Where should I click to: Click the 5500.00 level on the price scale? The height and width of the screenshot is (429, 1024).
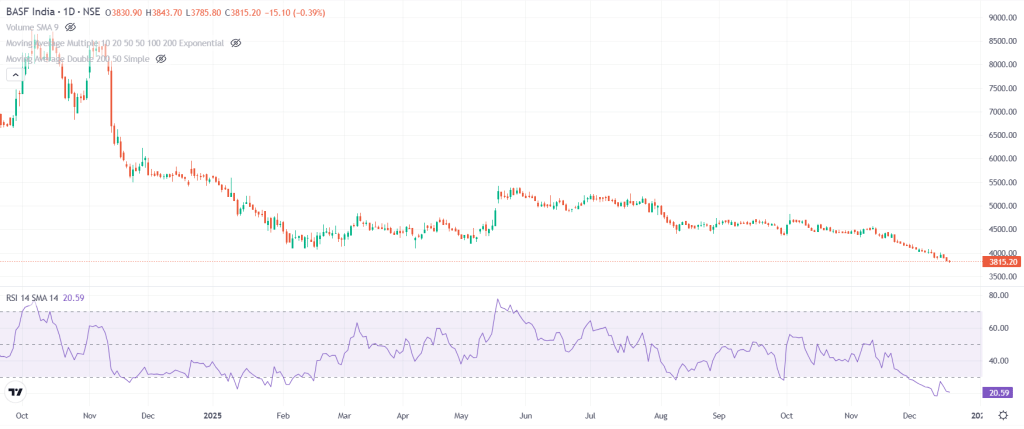click(1003, 183)
